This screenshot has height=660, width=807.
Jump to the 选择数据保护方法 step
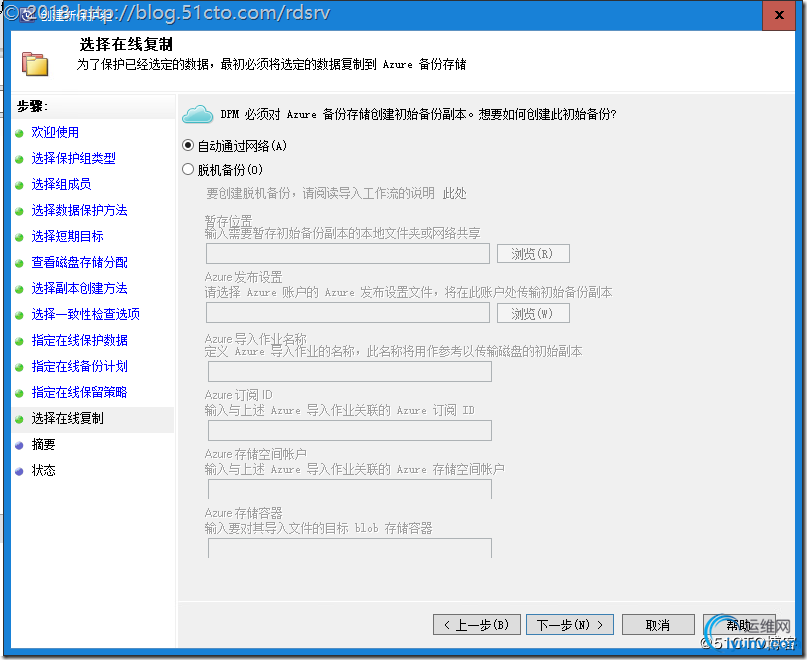pos(79,210)
